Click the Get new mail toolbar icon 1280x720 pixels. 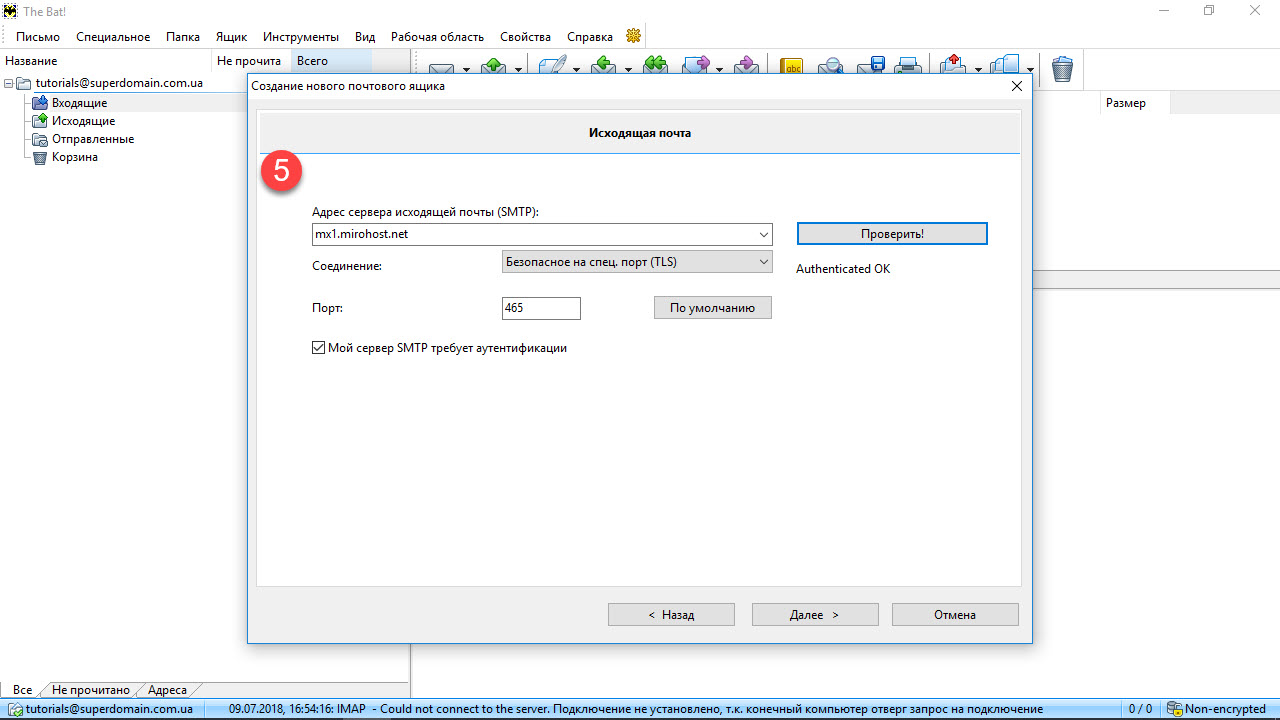(442, 68)
